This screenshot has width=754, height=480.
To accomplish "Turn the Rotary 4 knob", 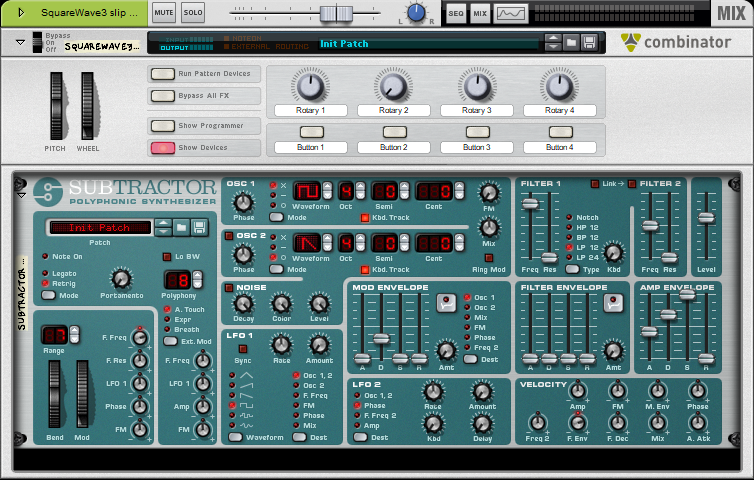I will point(559,87).
